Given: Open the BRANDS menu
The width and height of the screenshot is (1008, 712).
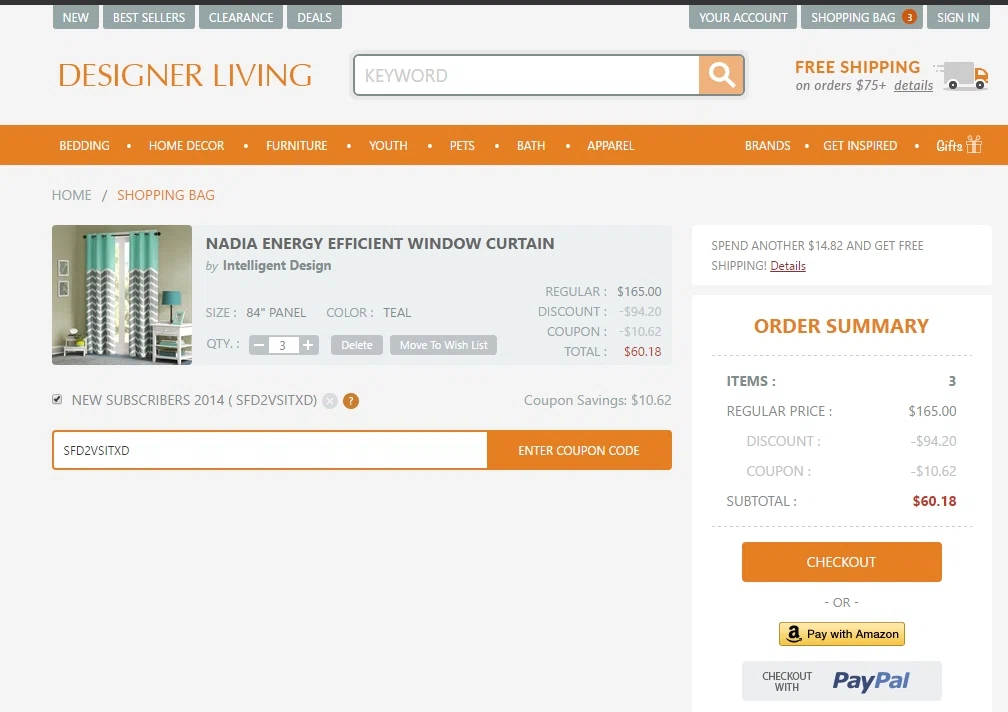Looking at the screenshot, I should click(768, 146).
